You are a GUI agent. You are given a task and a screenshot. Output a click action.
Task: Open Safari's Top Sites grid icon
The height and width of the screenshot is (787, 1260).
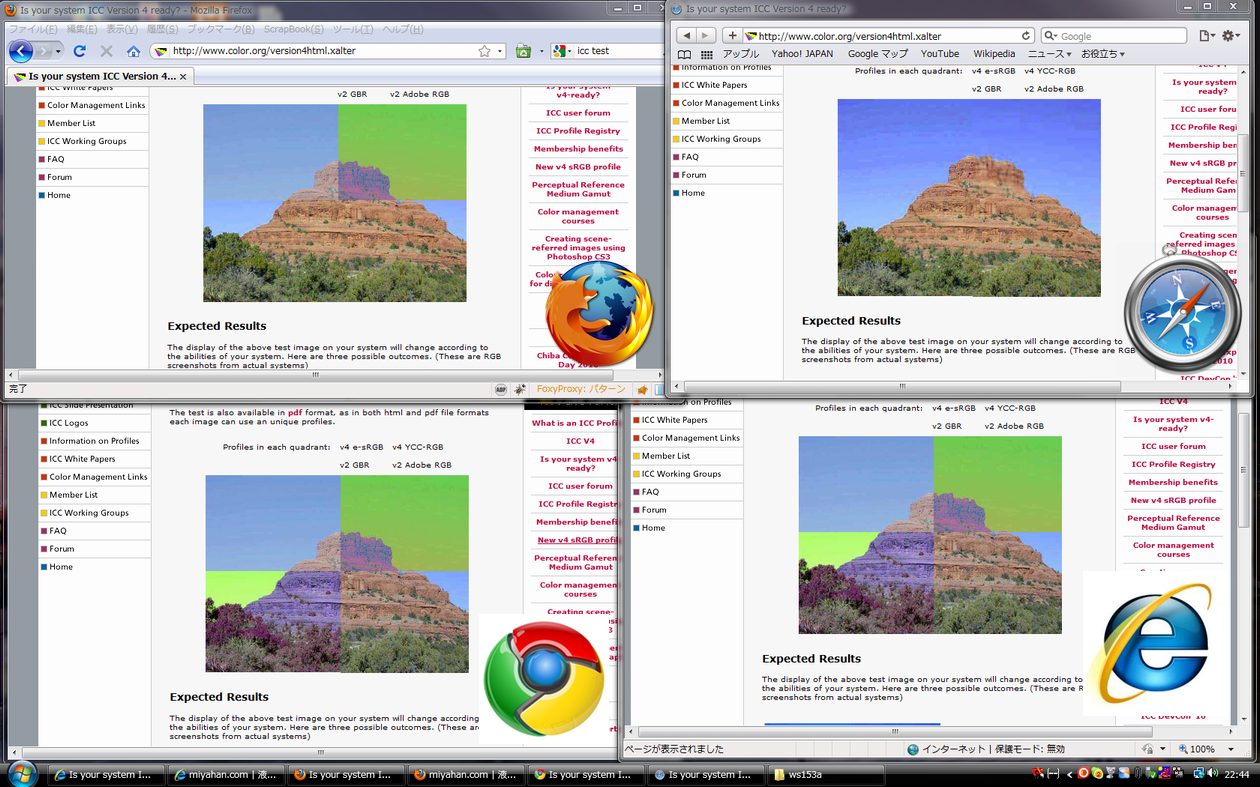(707, 54)
